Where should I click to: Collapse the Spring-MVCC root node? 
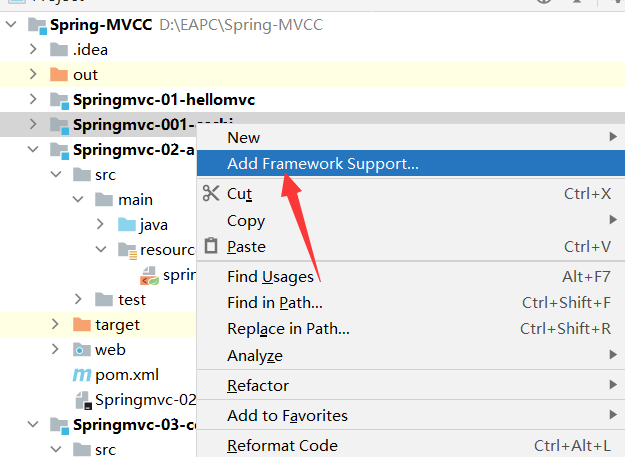pos(11,25)
